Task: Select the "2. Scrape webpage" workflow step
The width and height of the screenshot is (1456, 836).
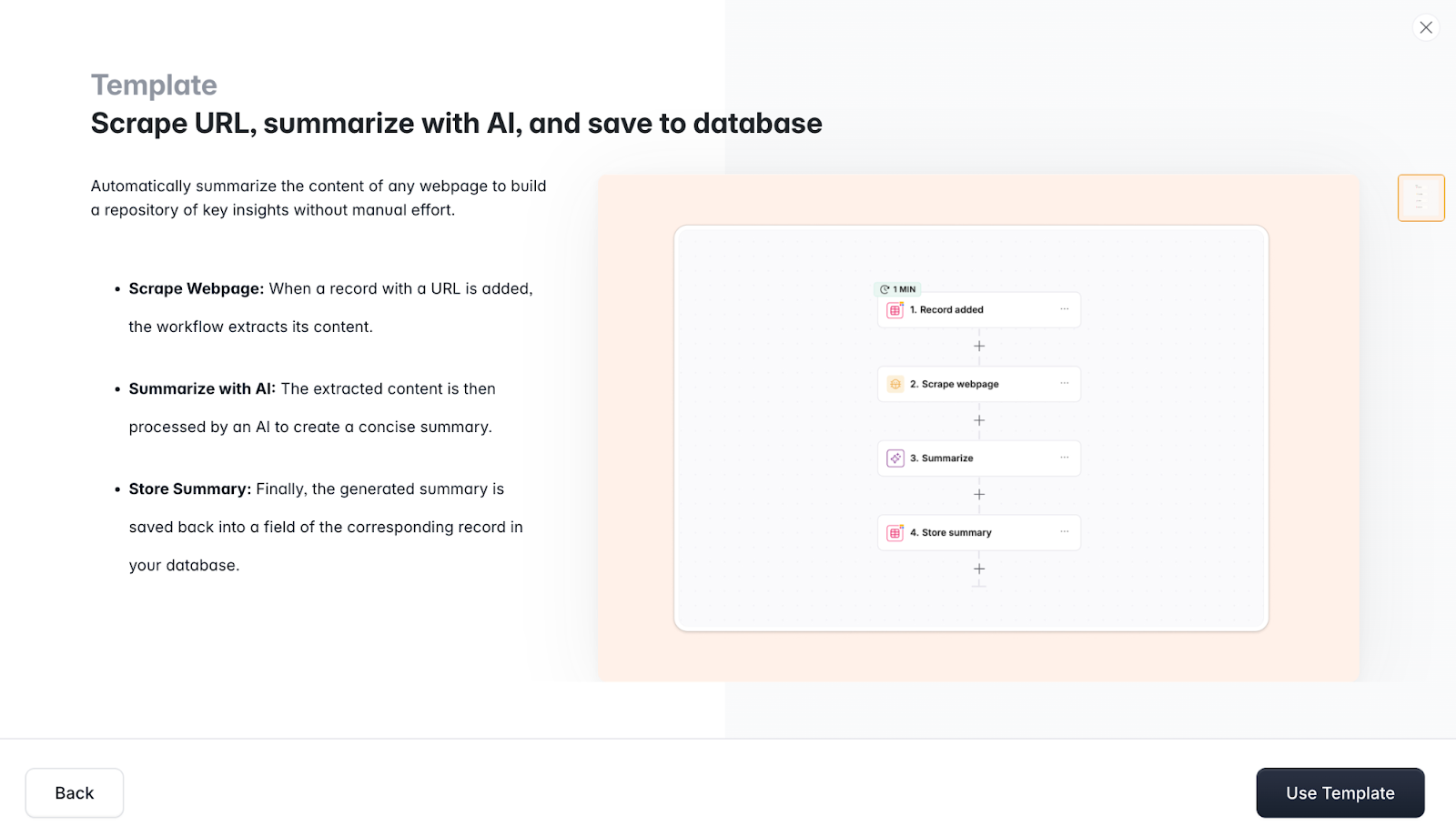Action: tap(965, 383)
